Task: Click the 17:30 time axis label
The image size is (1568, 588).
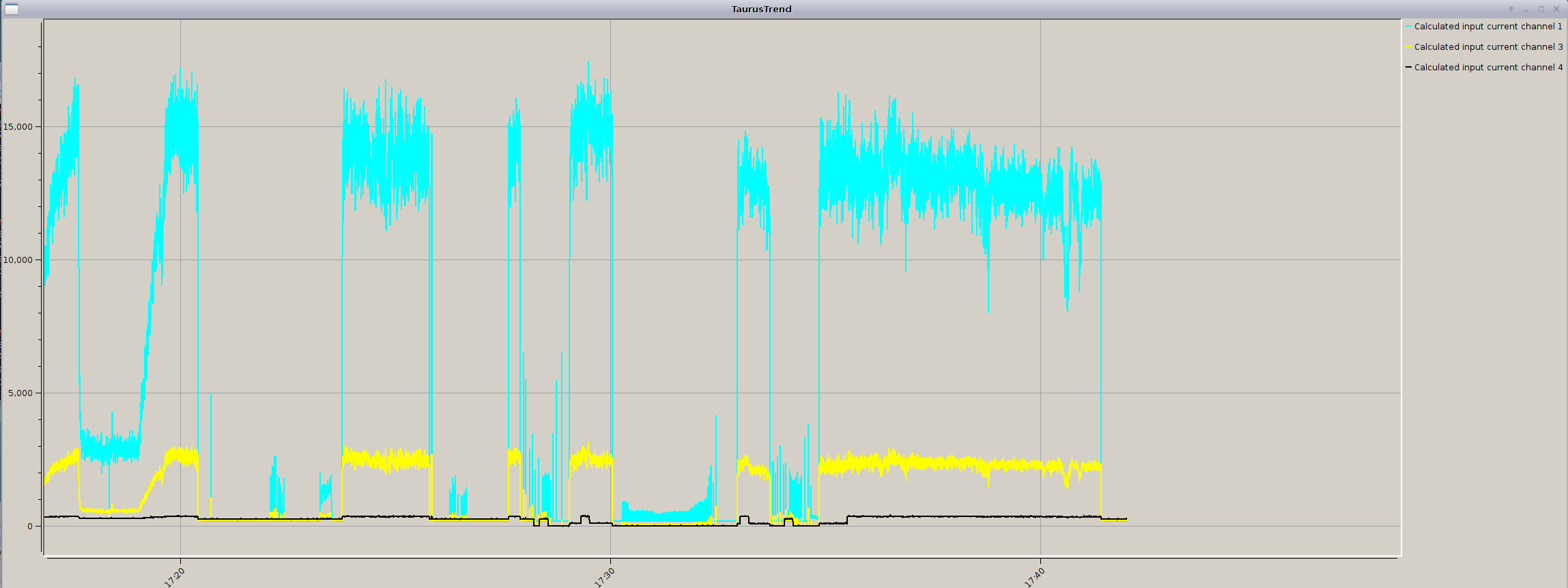Action: (x=605, y=576)
